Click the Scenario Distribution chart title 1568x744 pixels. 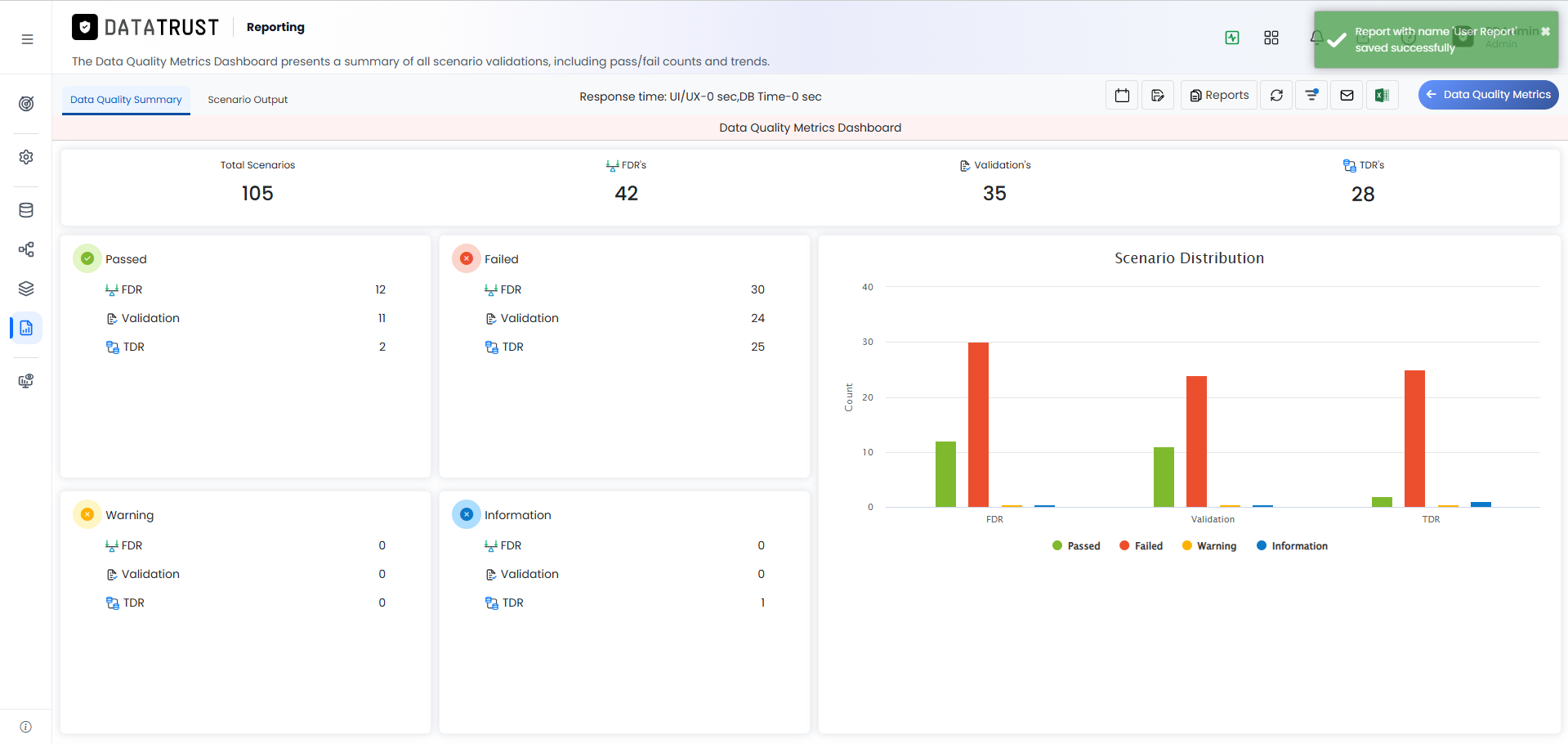click(1189, 258)
